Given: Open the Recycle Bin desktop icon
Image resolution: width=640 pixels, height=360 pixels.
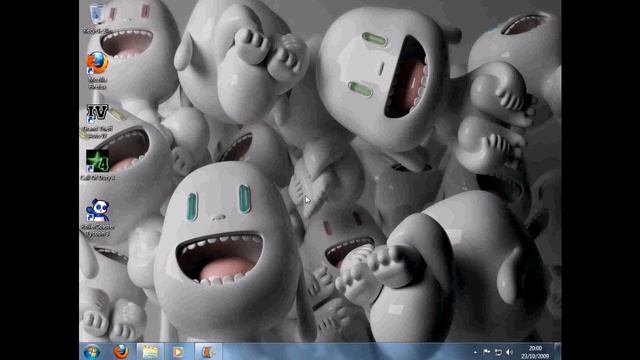Looking at the screenshot, I should coord(97,17).
